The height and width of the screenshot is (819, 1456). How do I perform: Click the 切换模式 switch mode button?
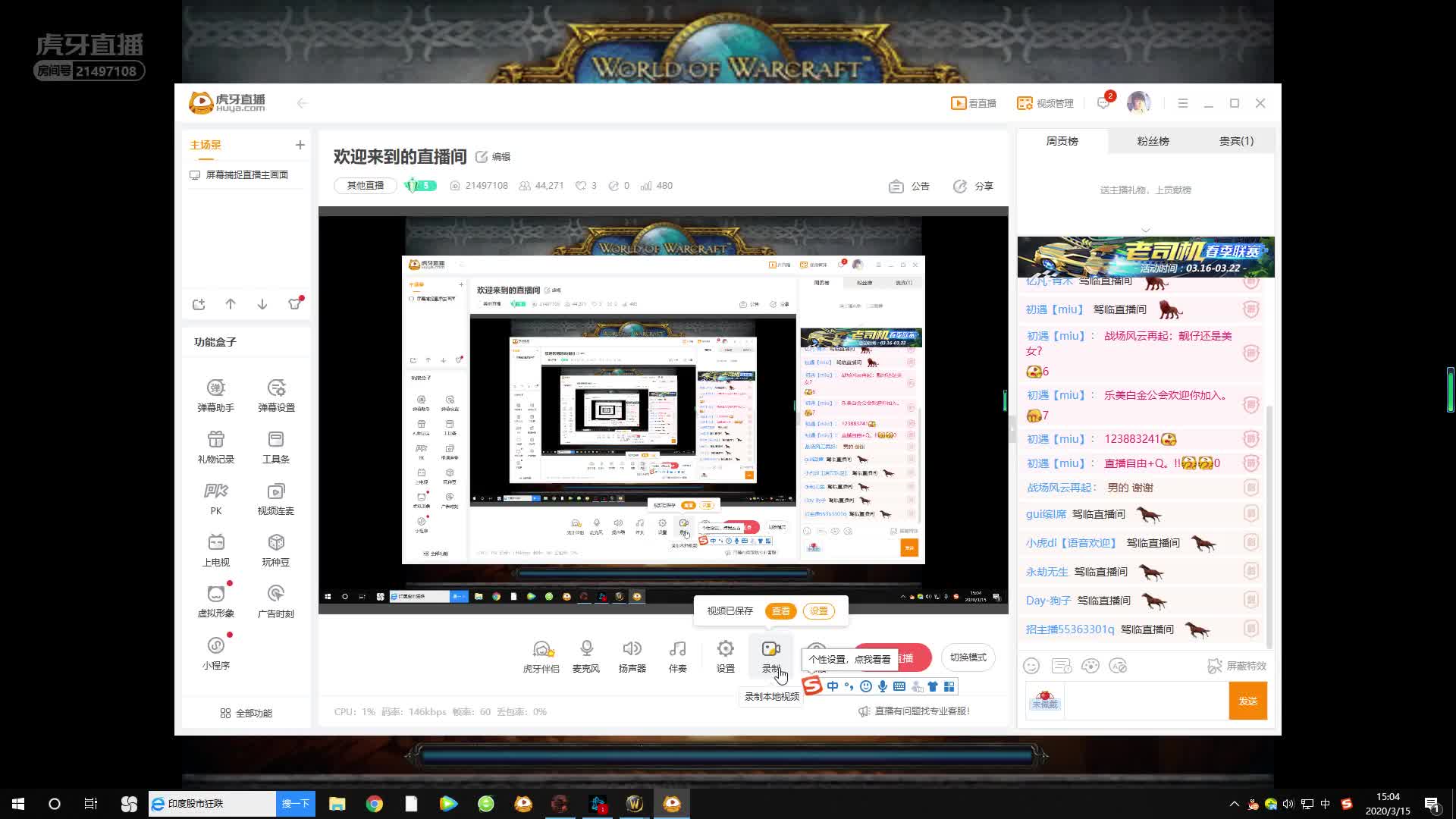click(x=968, y=657)
